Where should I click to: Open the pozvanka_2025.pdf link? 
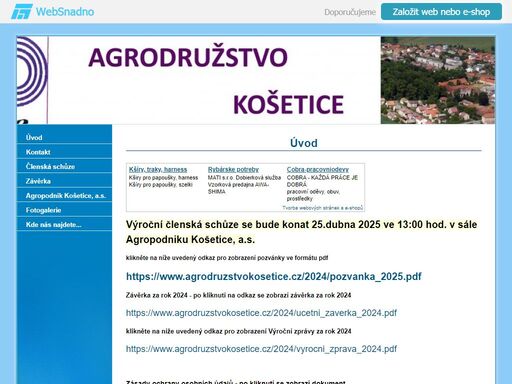273,276
